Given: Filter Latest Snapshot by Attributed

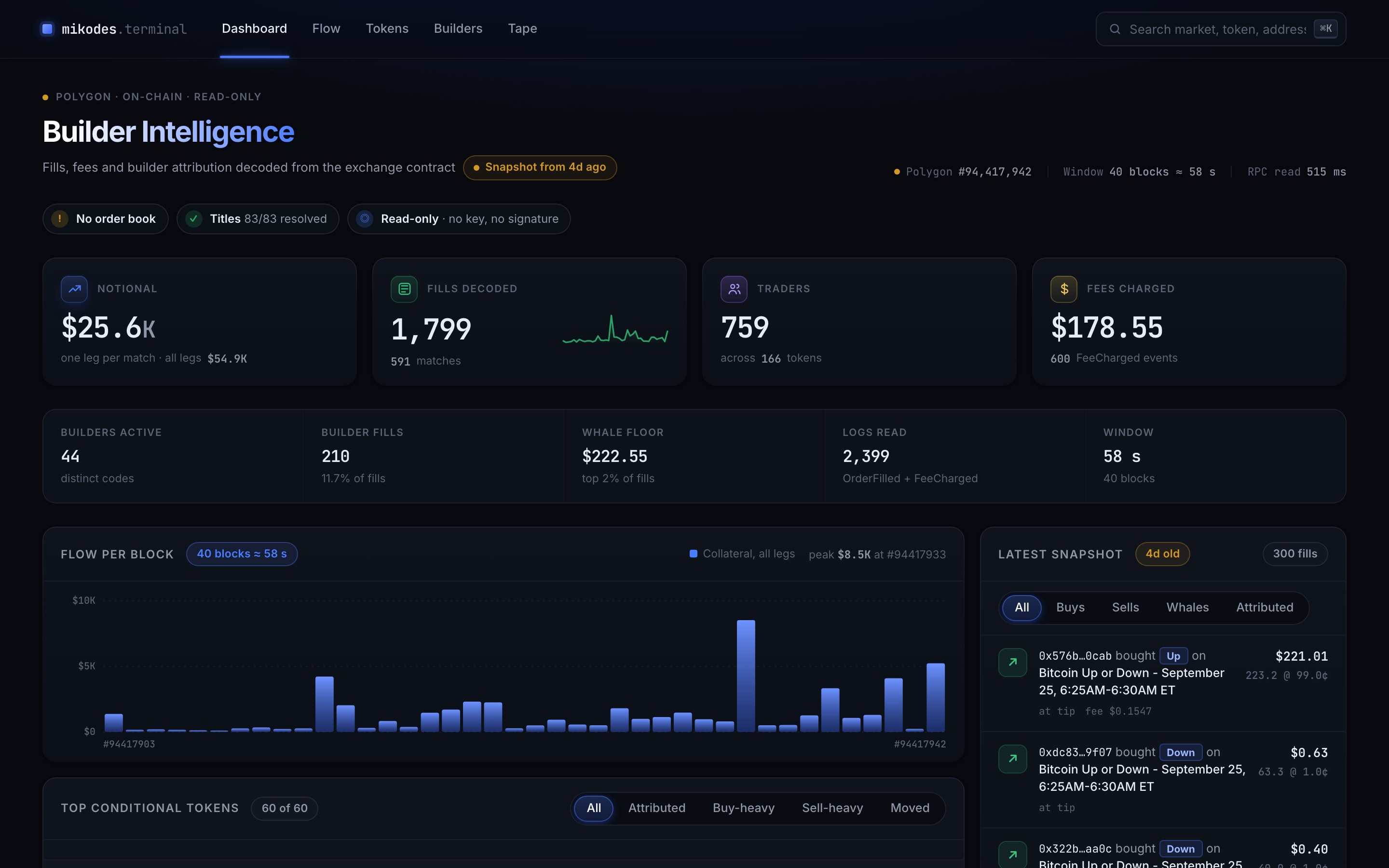Looking at the screenshot, I should point(1265,608).
